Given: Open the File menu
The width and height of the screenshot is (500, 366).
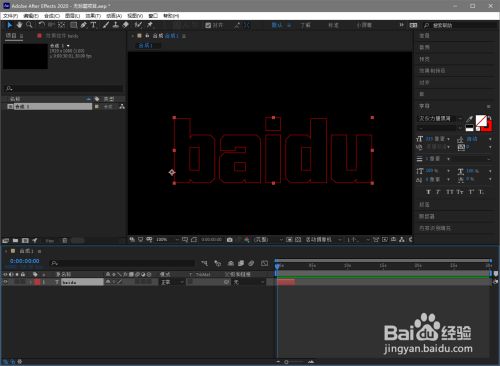Looking at the screenshot, I should 11,16.
